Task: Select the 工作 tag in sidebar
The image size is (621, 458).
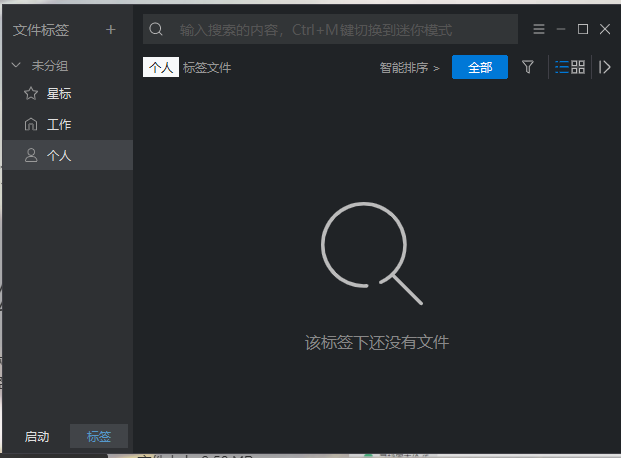Action: tap(59, 125)
